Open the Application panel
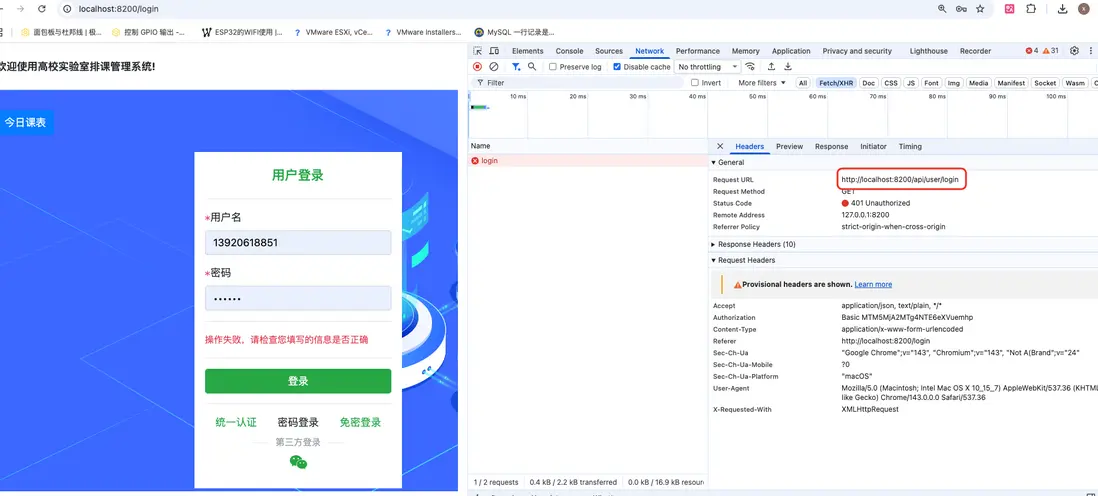The image size is (1098, 496). click(791, 51)
